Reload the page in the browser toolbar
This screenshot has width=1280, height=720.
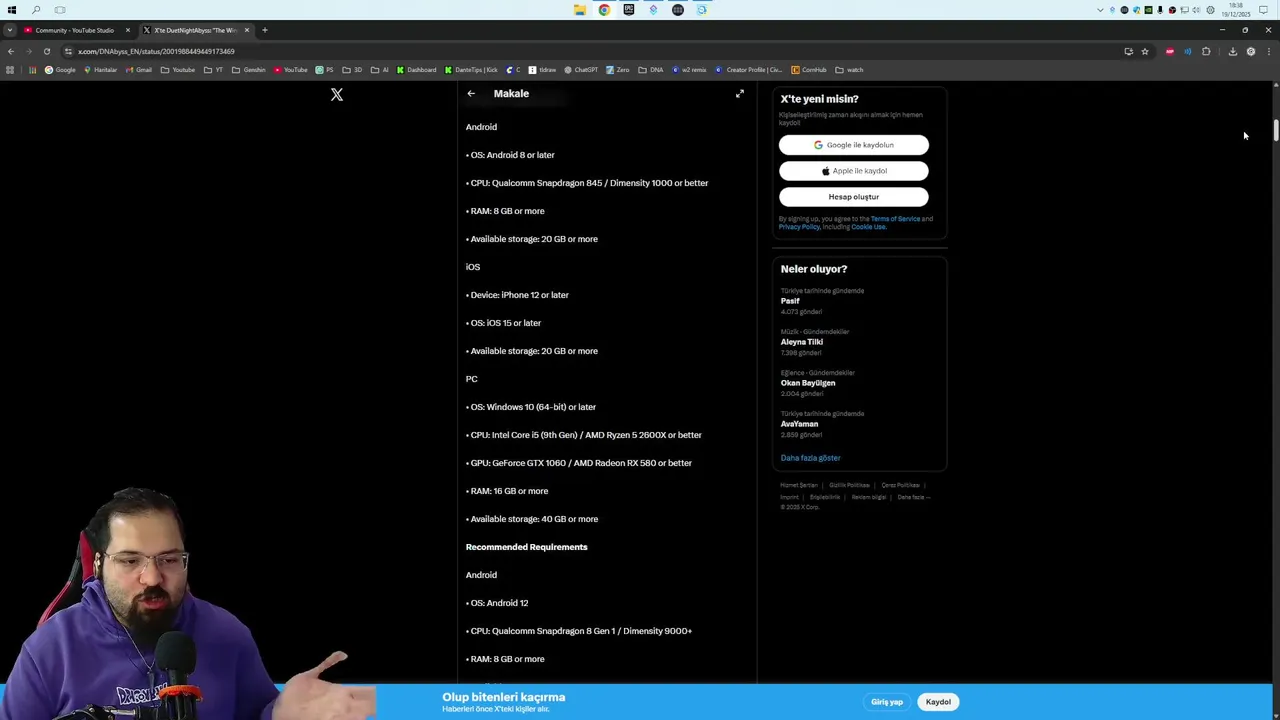pyautogui.click(x=46, y=51)
